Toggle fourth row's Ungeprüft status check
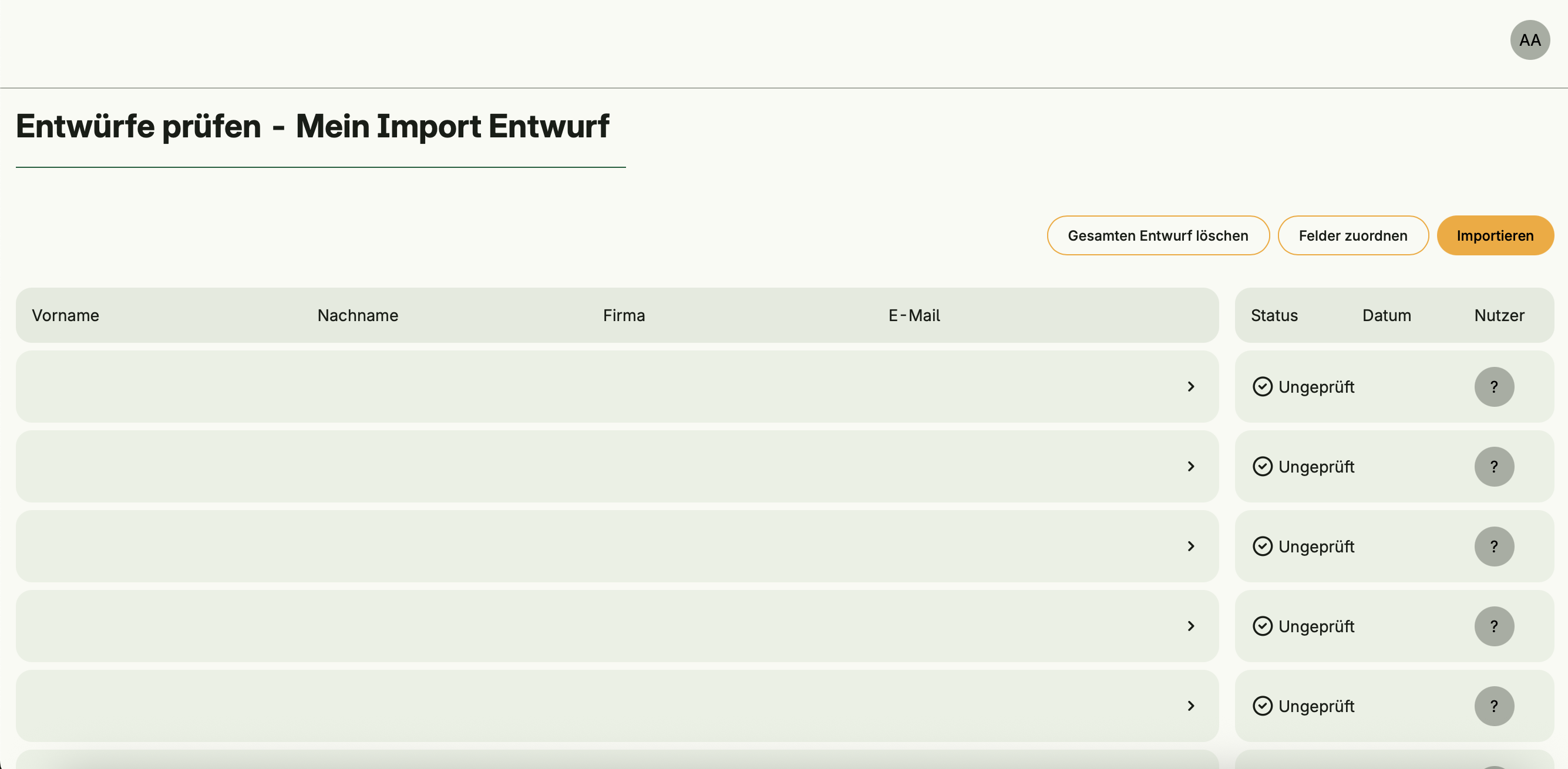The height and width of the screenshot is (769, 1568). coord(1263,626)
